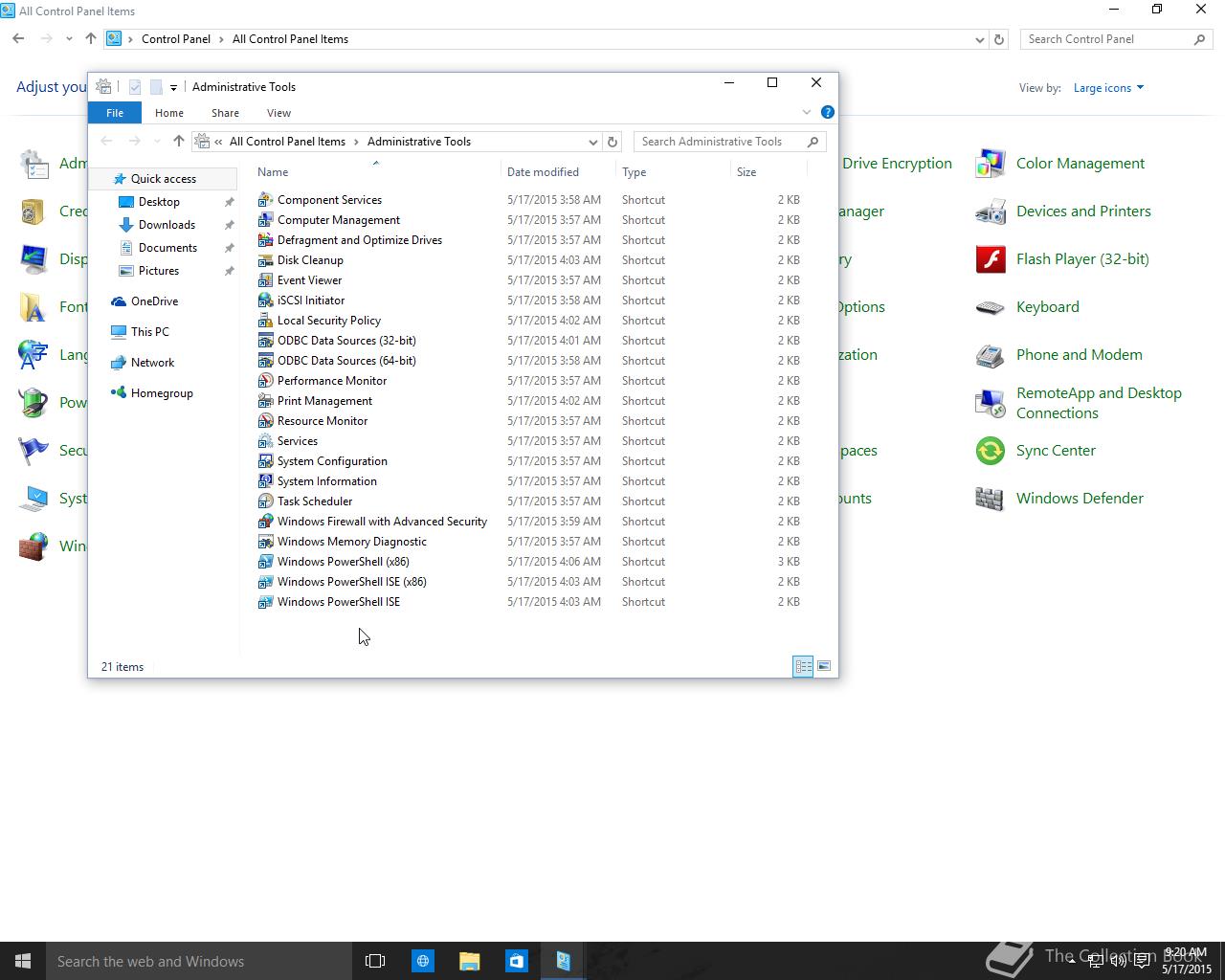
Task: Select Desktop in navigation pane
Action: [159, 202]
